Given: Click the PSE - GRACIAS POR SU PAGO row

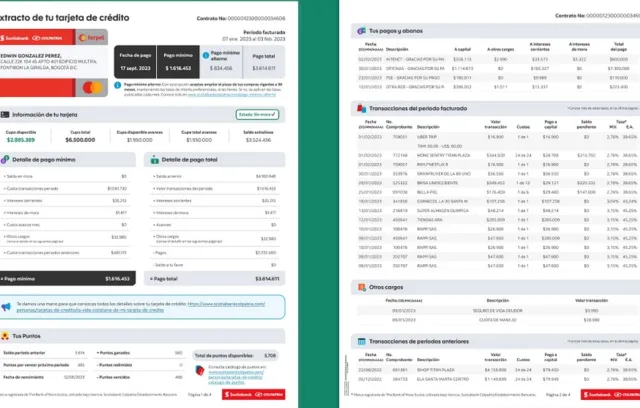Looking at the screenshot, I should tap(498, 78).
